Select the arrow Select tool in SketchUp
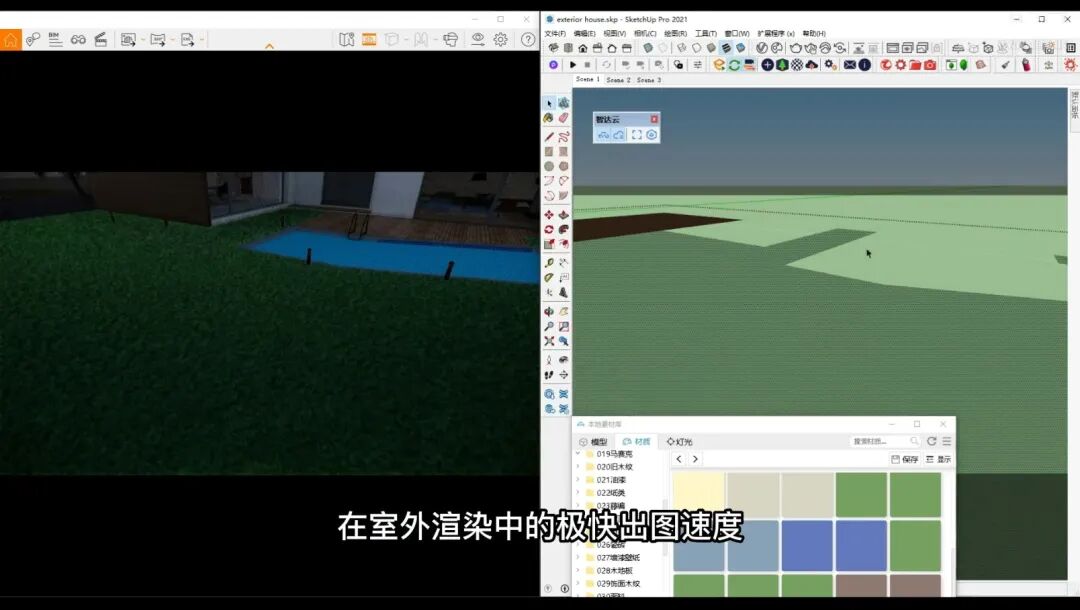The height and width of the screenshot is (610, 1080). coord(549,103)
